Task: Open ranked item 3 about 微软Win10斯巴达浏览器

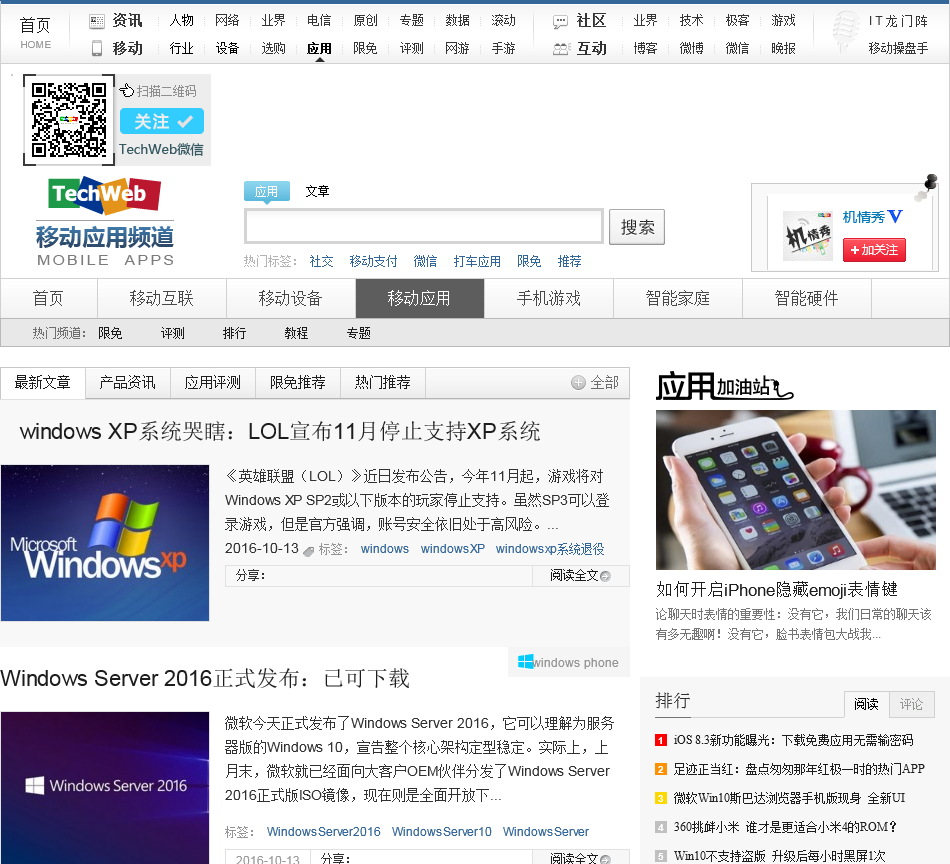Action: point(789,798)
